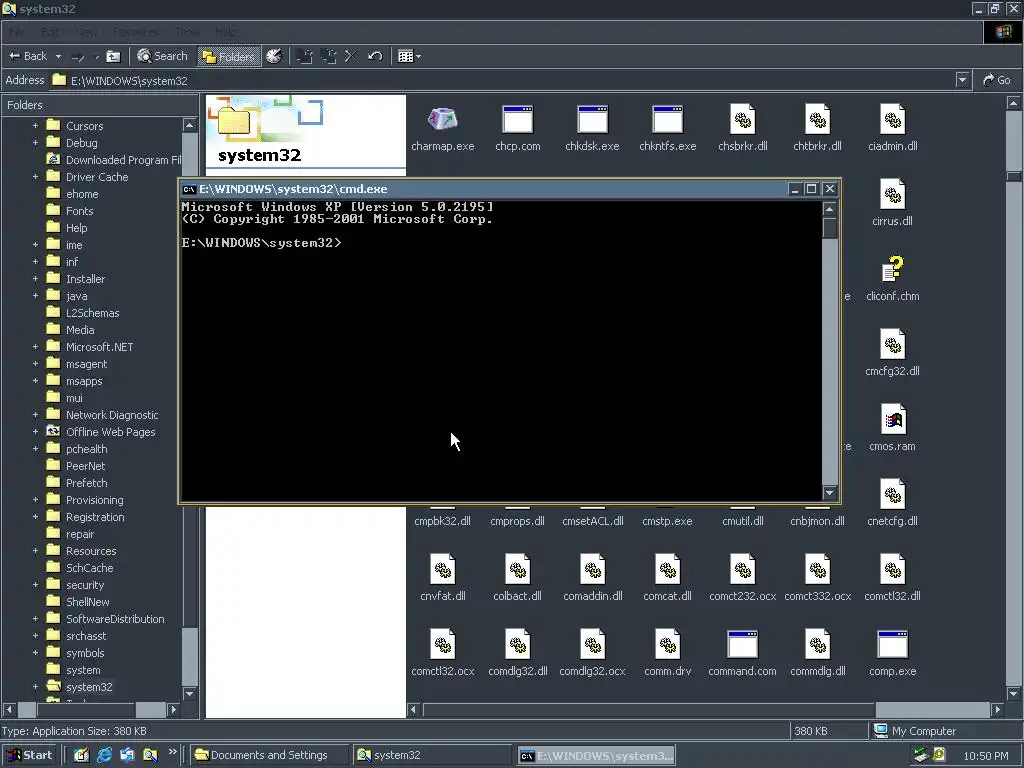Image resolution: width=1024 pixels, height=768 pixels.
Task: Click the Copy To toolbar icon
Action: pyautogui.click(x=328, y=56)
